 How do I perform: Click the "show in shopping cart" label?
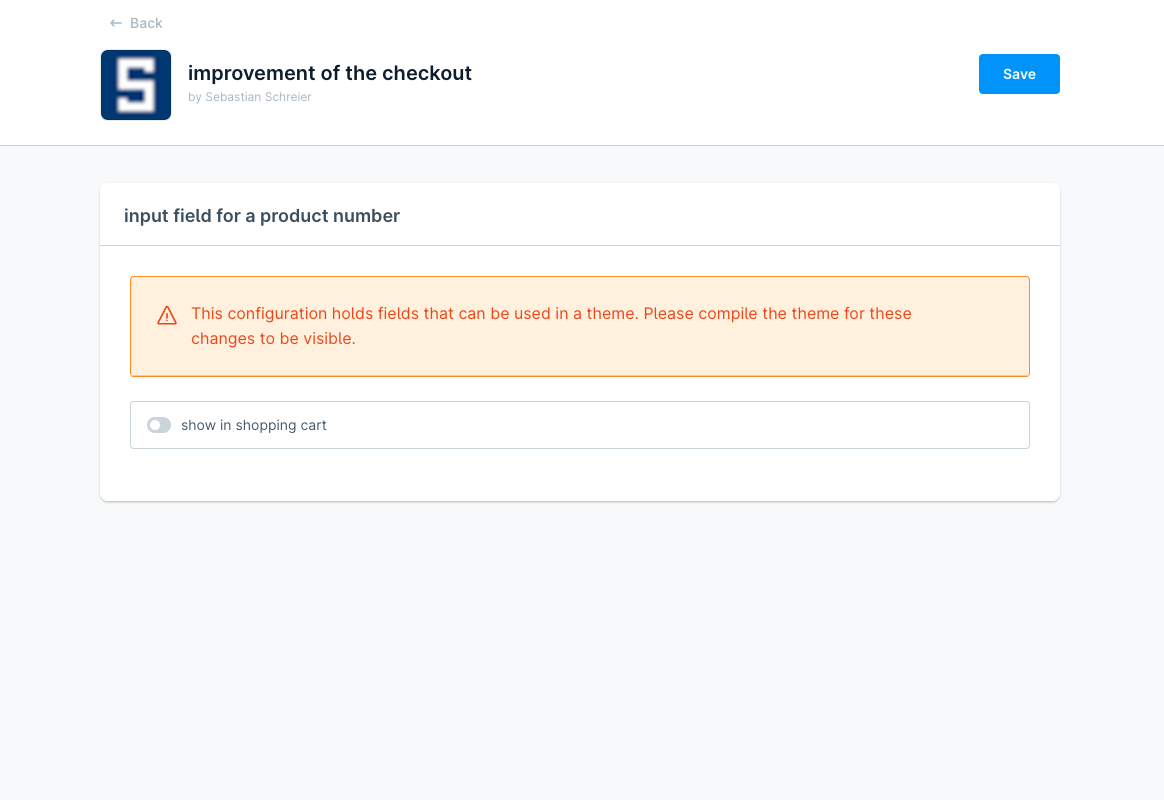(254, 425)
